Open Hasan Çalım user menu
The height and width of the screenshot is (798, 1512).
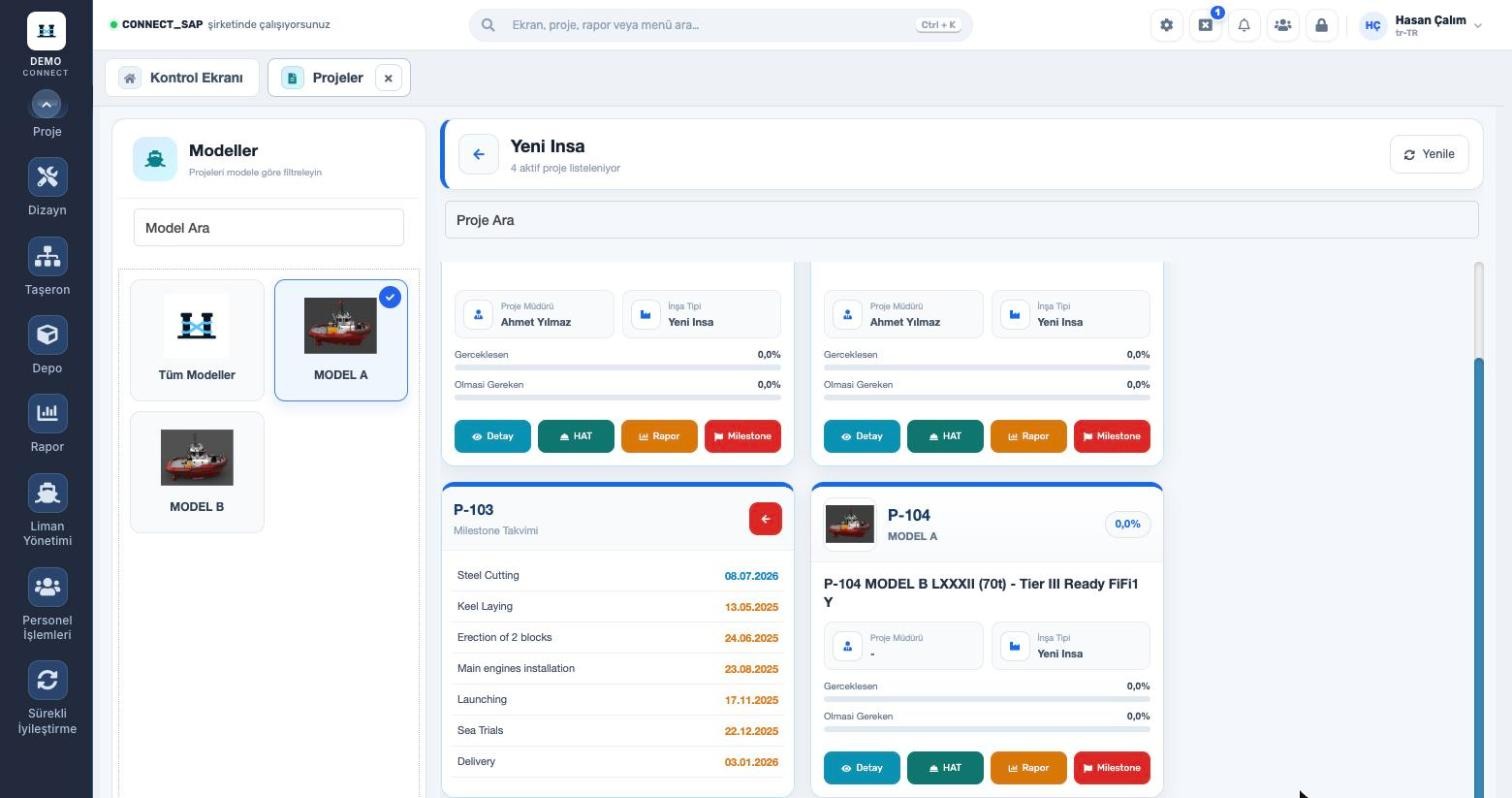[x=1421, y=25]
